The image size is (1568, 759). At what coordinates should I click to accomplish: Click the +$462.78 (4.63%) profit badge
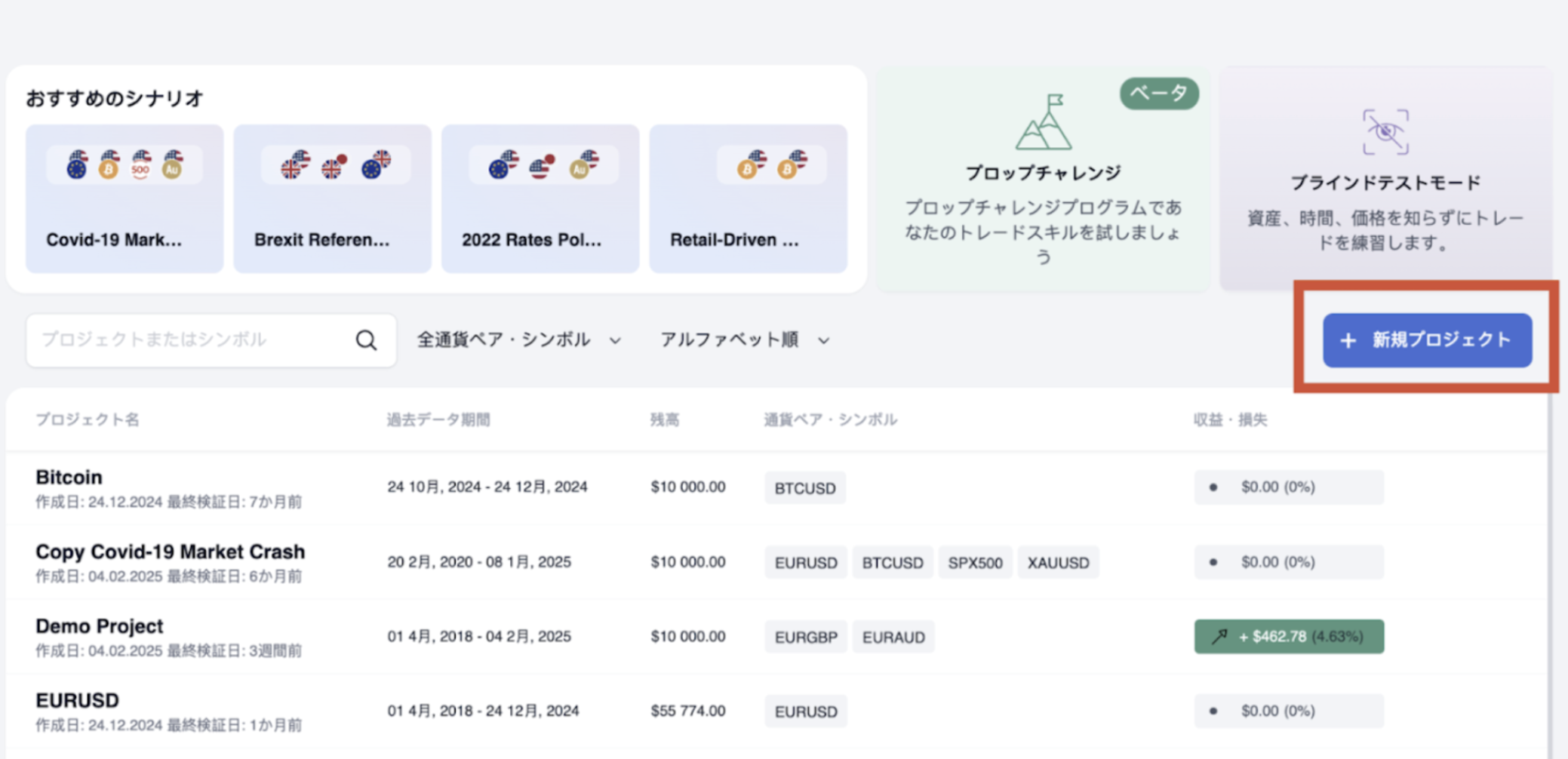click(x=1289, y=637)
